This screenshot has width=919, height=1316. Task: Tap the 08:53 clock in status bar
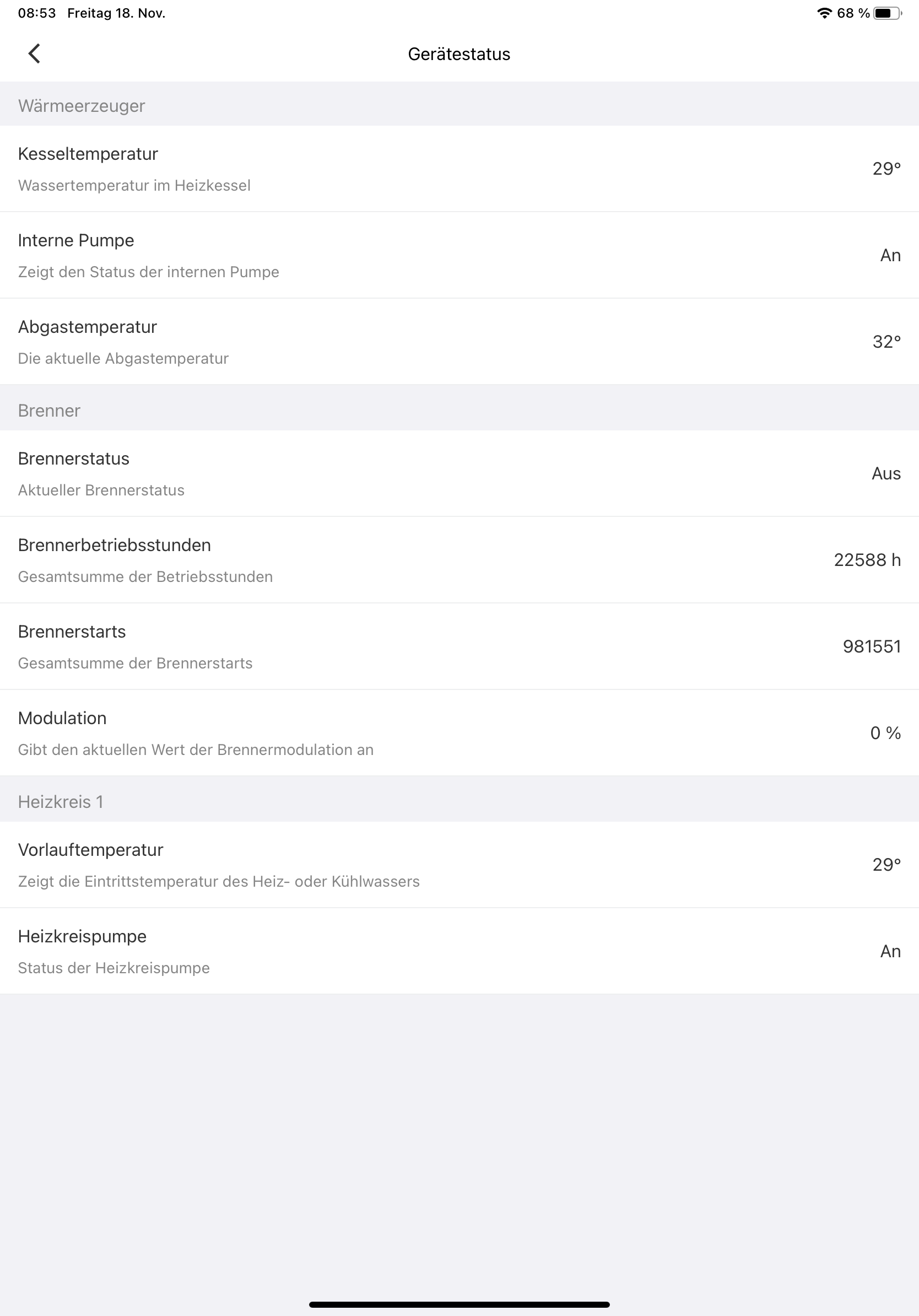click(x=37, y=13)
